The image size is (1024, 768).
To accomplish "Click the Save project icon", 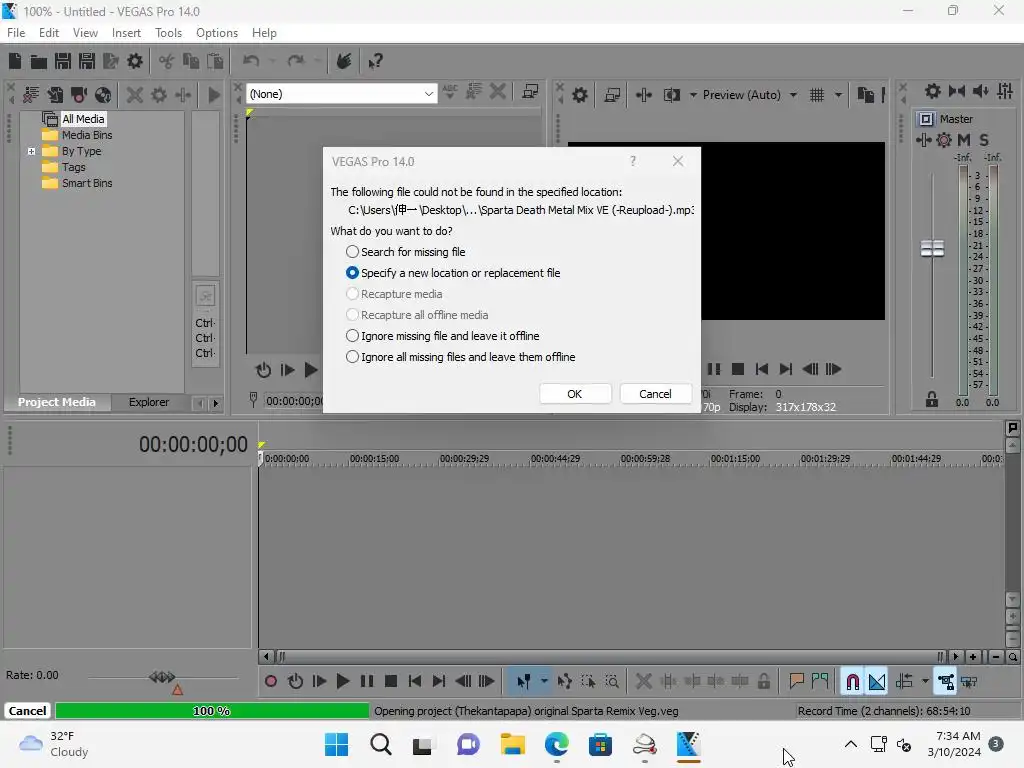I will click(x=63, y=61).
